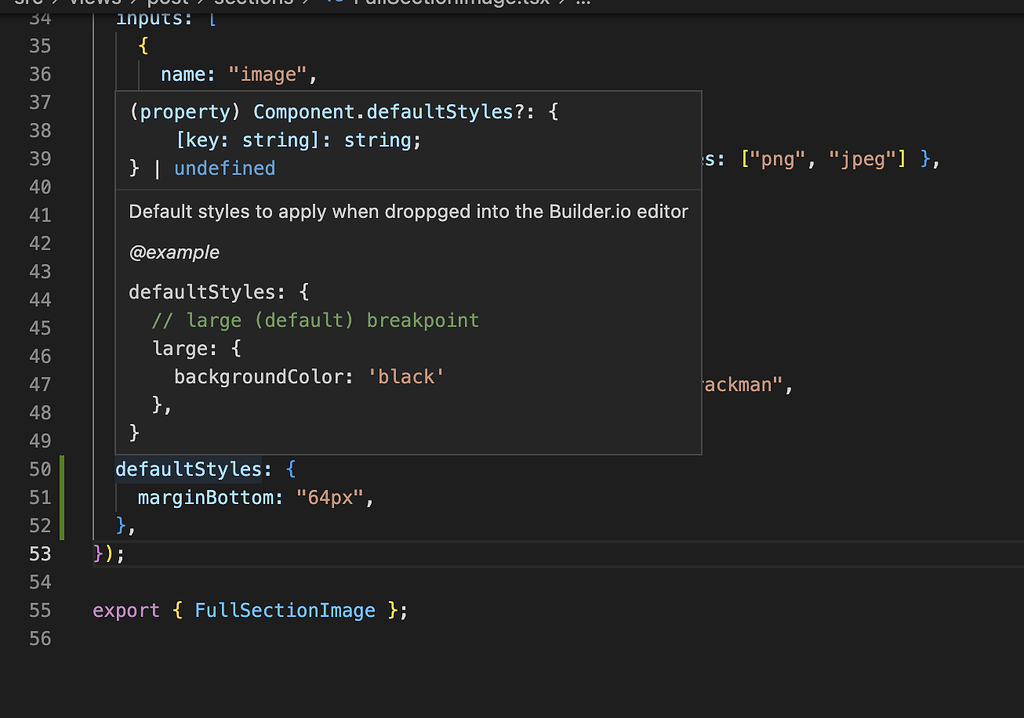Click "undefined" type in hover tooltip

[x=225, y=168]
